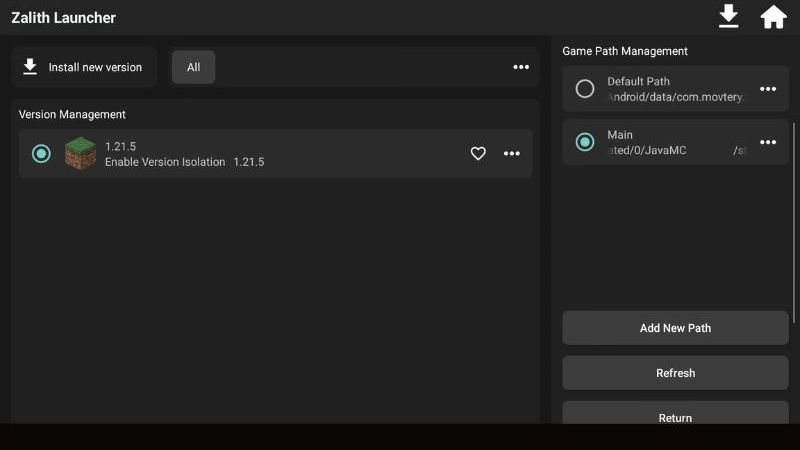Click the Game Path Management scrollbar
The height and width of the screenshot is (450, 800).
[x=793, y=222]
